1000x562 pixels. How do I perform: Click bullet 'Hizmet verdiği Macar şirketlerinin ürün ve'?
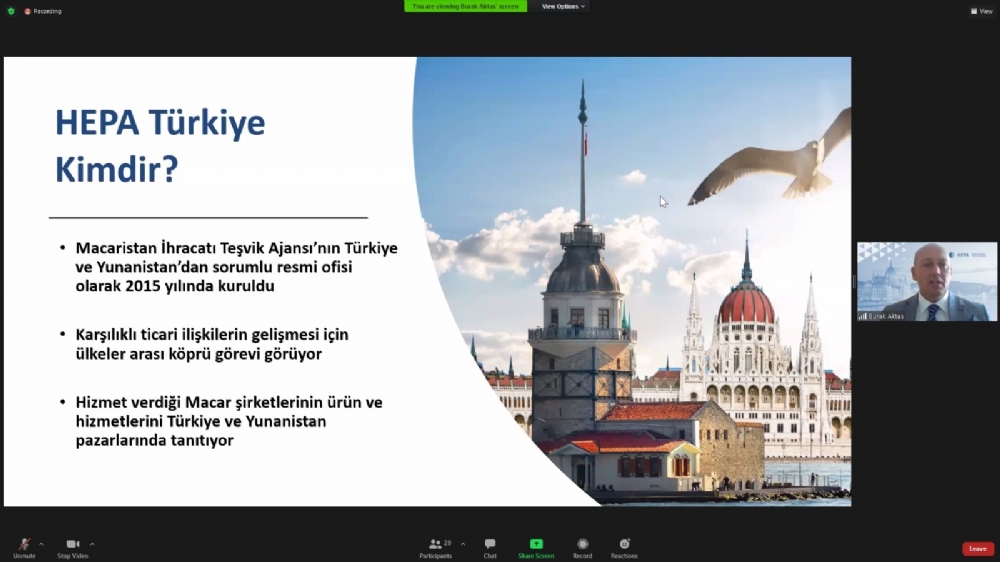229,421
